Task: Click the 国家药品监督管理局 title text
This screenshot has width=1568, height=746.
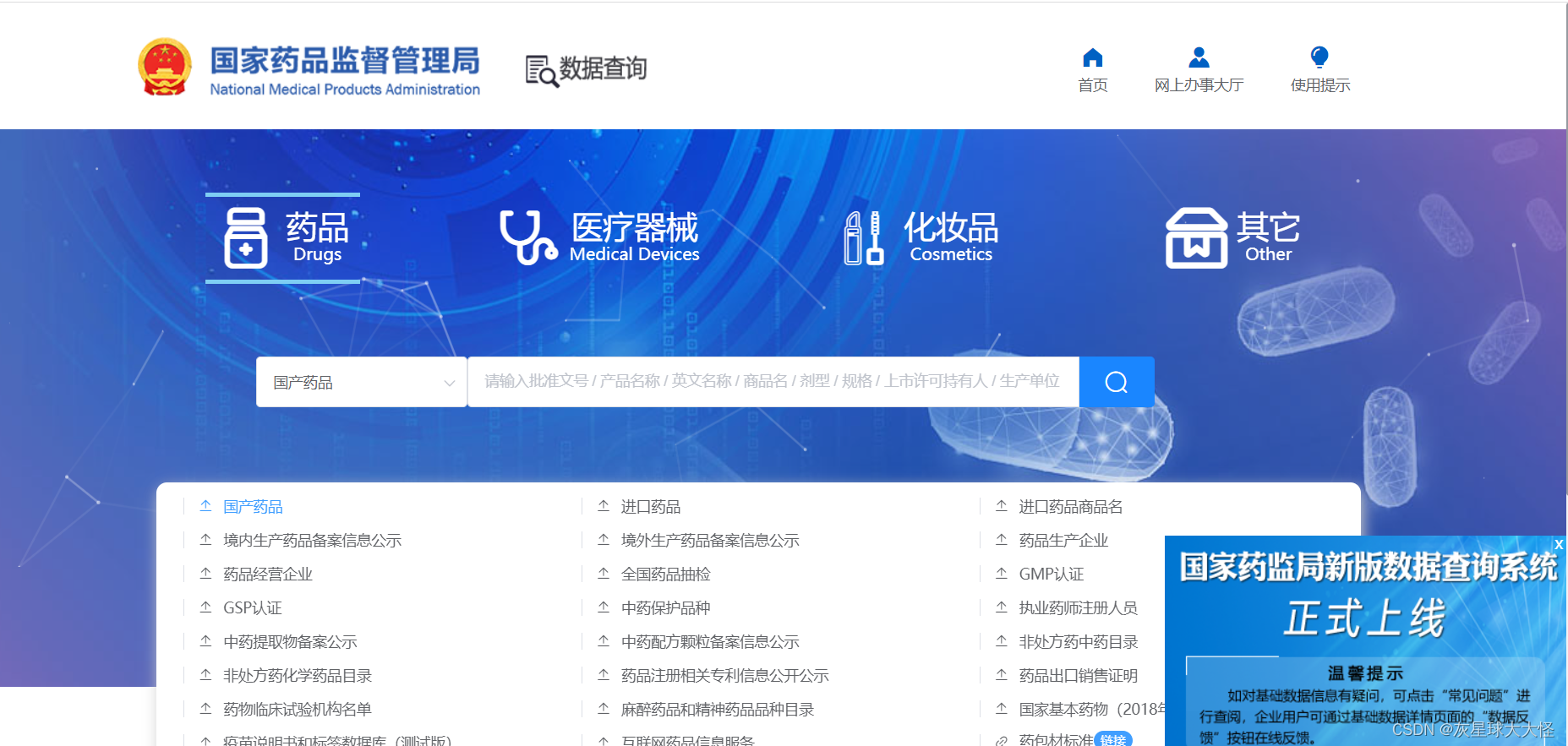Action: [x=345, y=60]
